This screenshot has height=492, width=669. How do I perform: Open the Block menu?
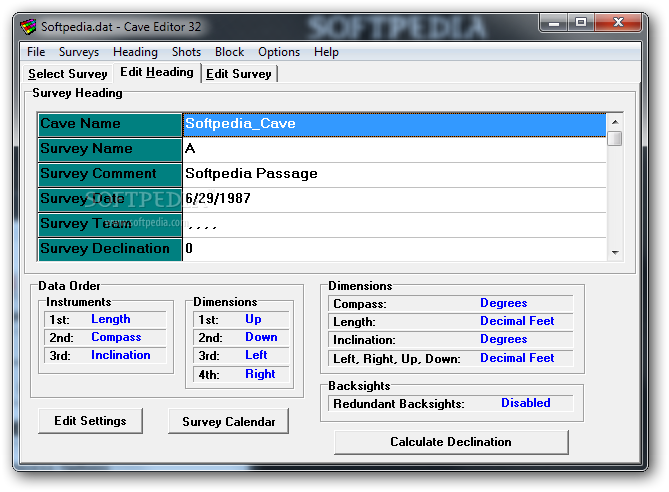click(230, 52)
